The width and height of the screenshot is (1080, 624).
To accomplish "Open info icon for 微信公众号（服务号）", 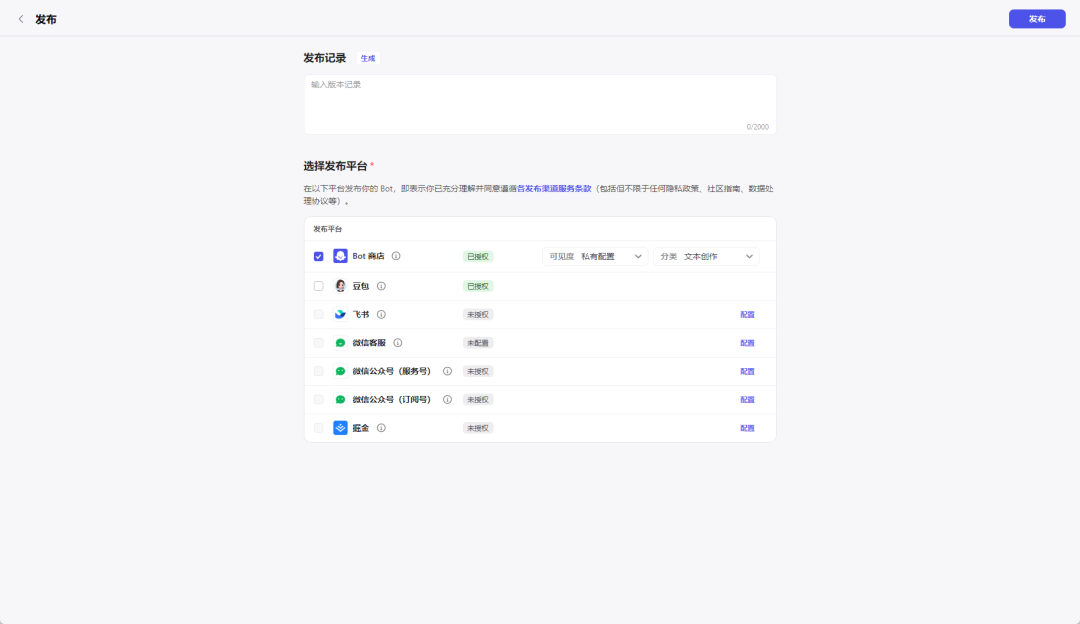I will (x=447, y=371).
